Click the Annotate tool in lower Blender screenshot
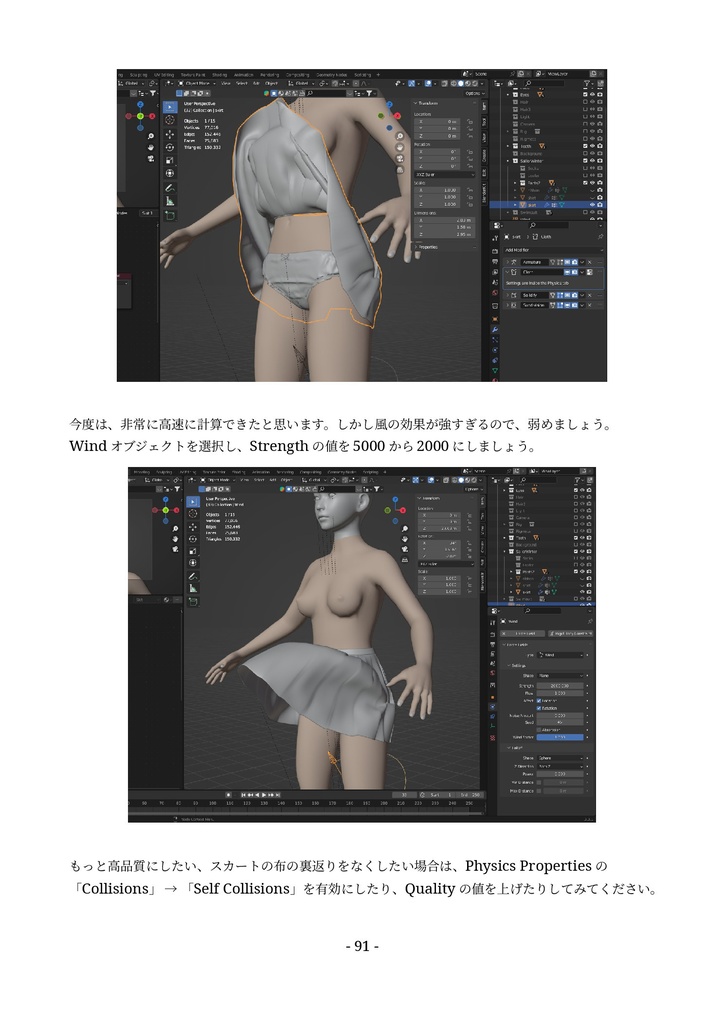 (x=193, y=577)
